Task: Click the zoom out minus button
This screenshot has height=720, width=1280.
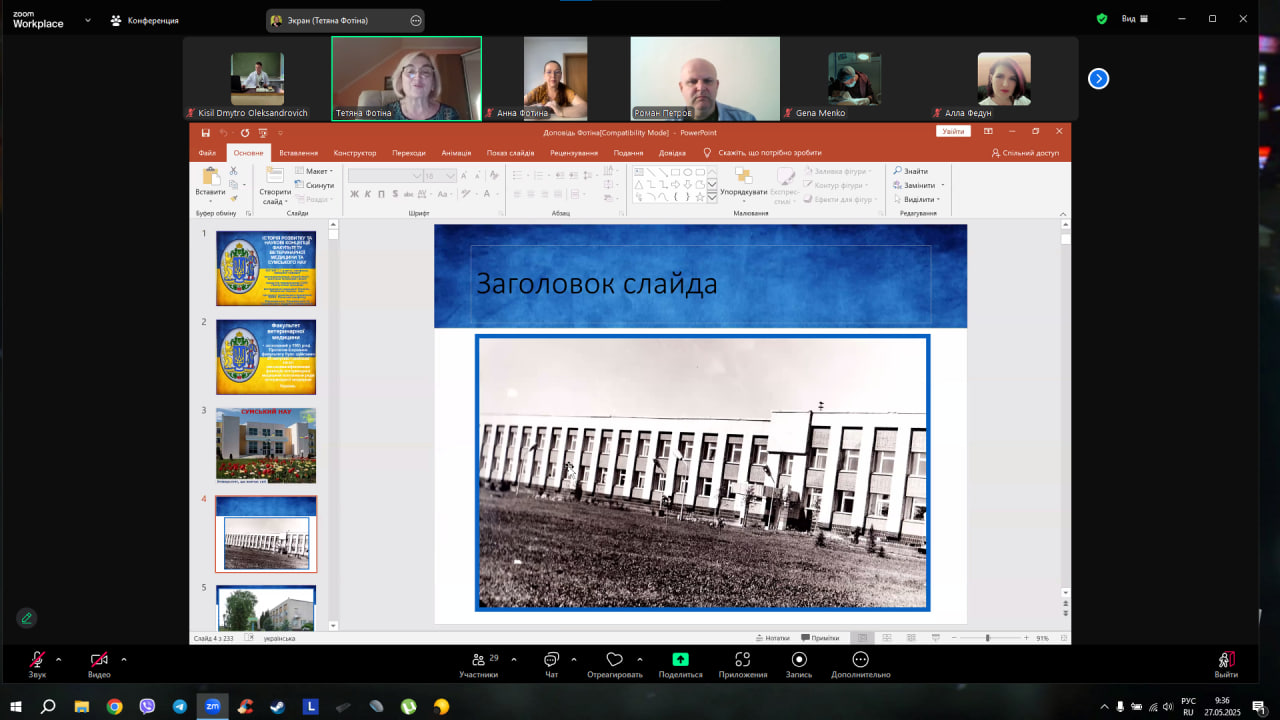Action: pos(953,637)
